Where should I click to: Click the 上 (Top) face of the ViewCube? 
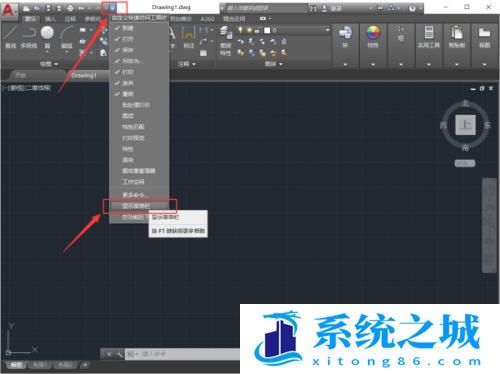pyautogui.click(x=465, y=125)
